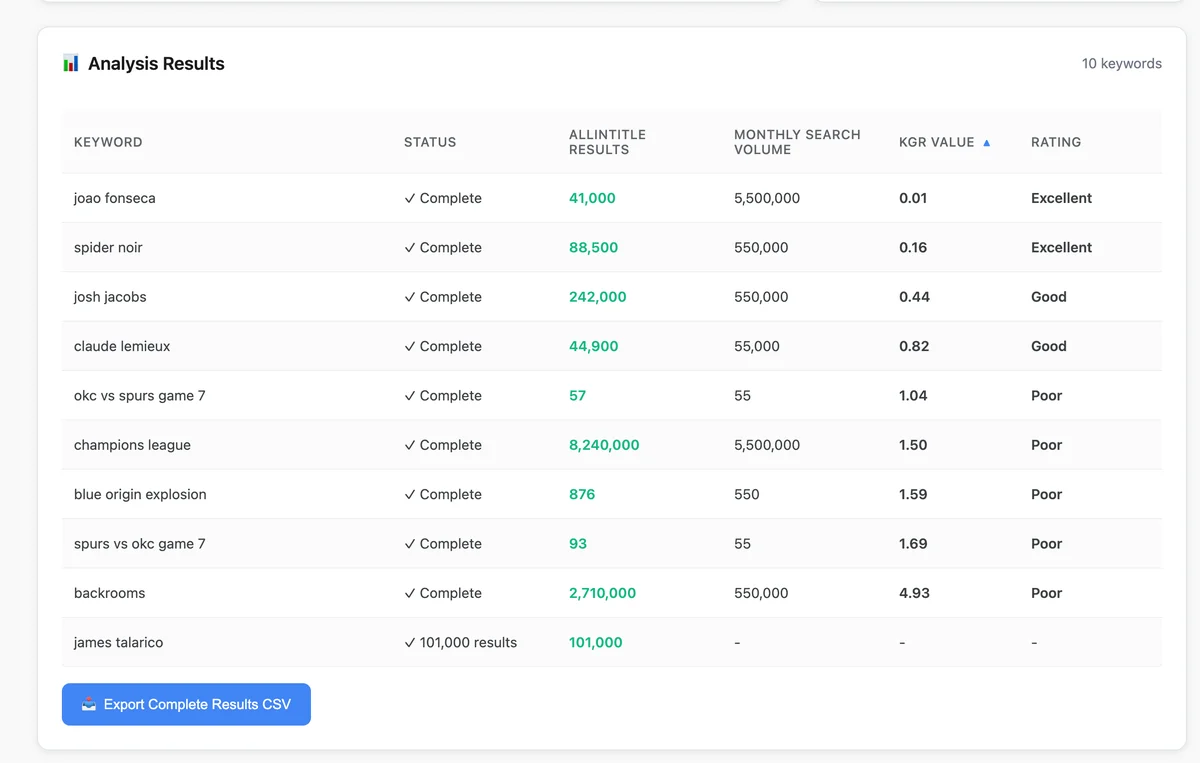1200x763 pixels.
Task: Click the 1.59 KGR value
Action: click(x=913, y=494)
